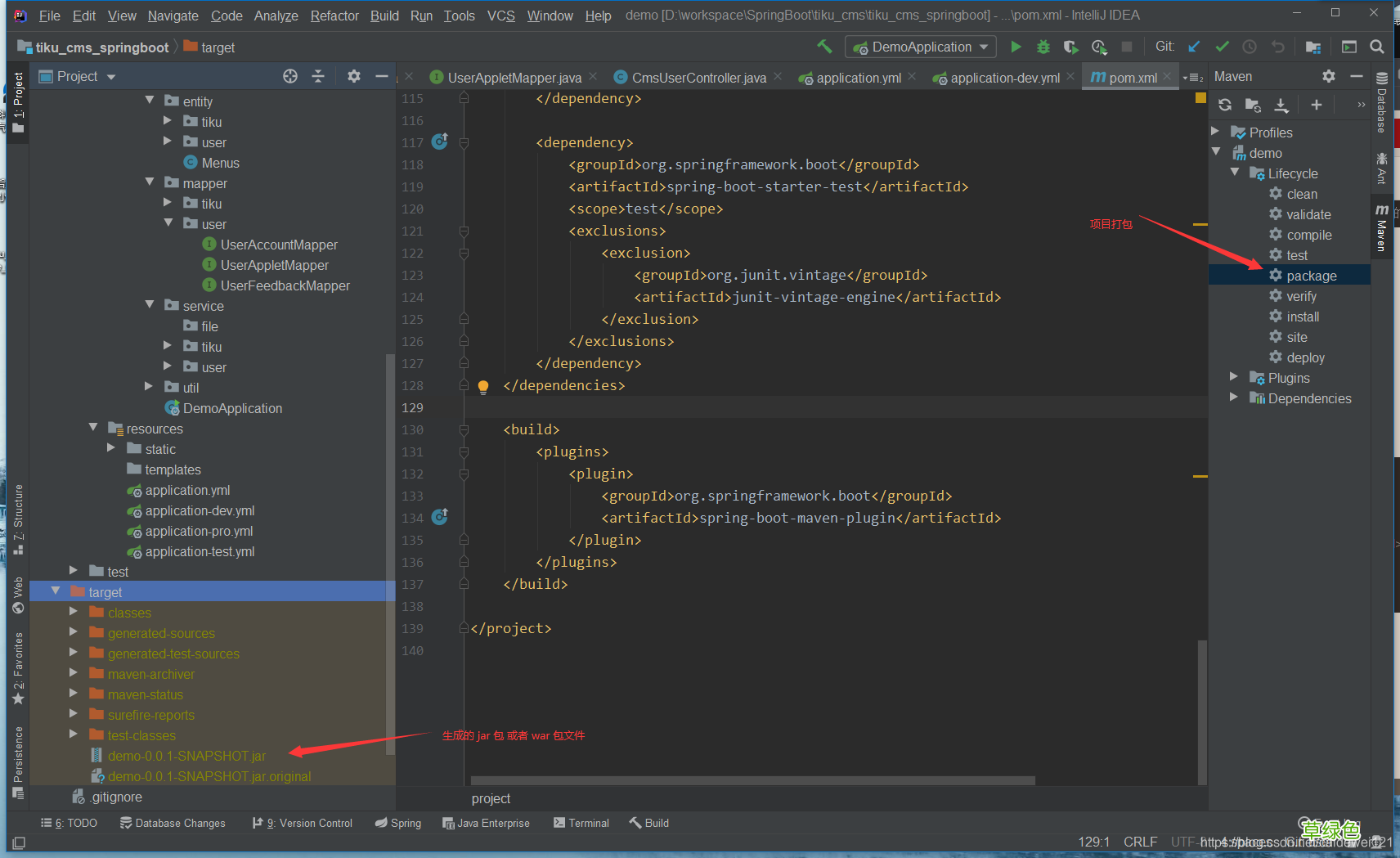Expand the util folder

149,386
